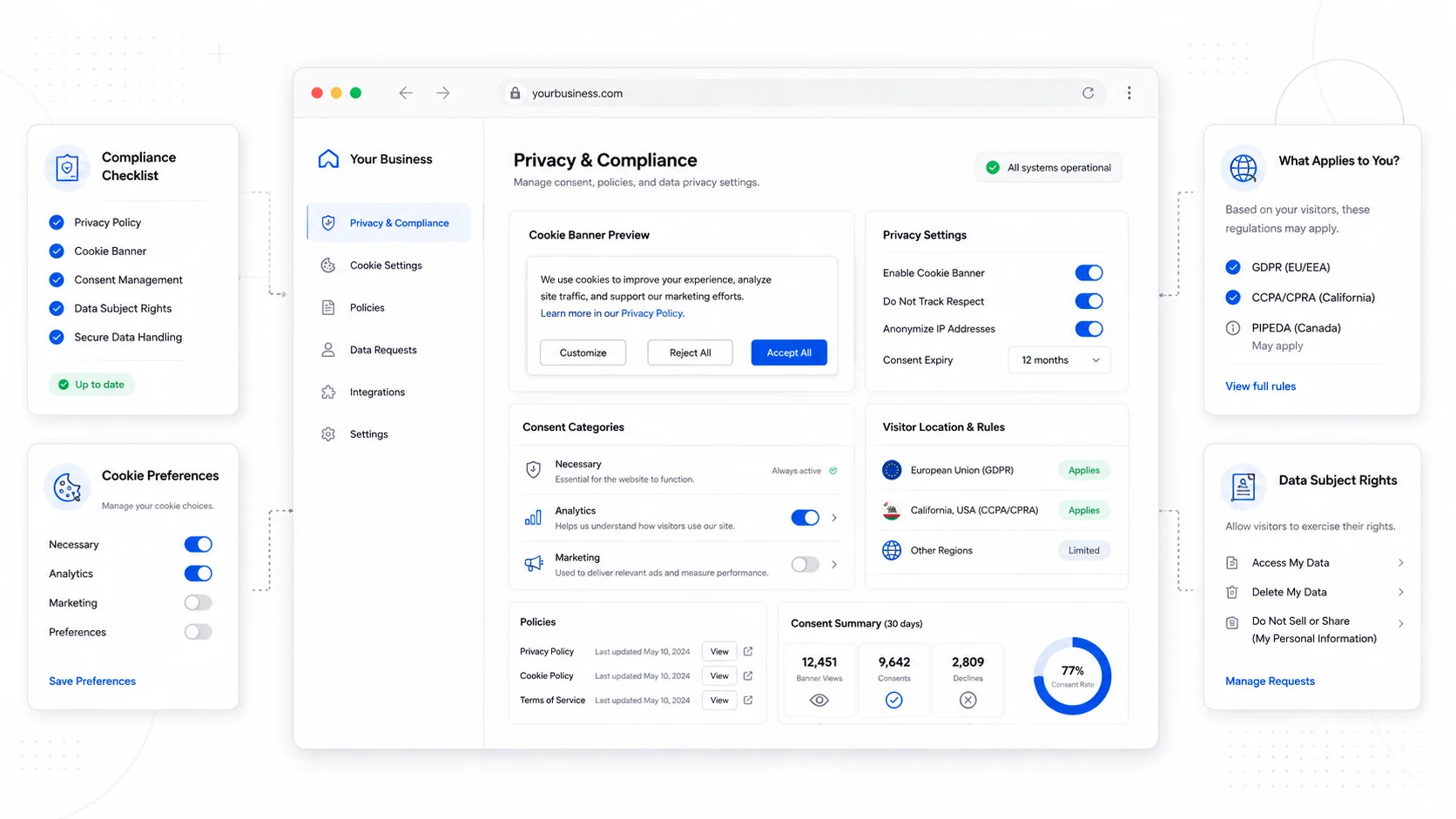Click Save Preferences link
Image resolution: width=1456 pixels, height=819 pixels.
click(92, 681)
